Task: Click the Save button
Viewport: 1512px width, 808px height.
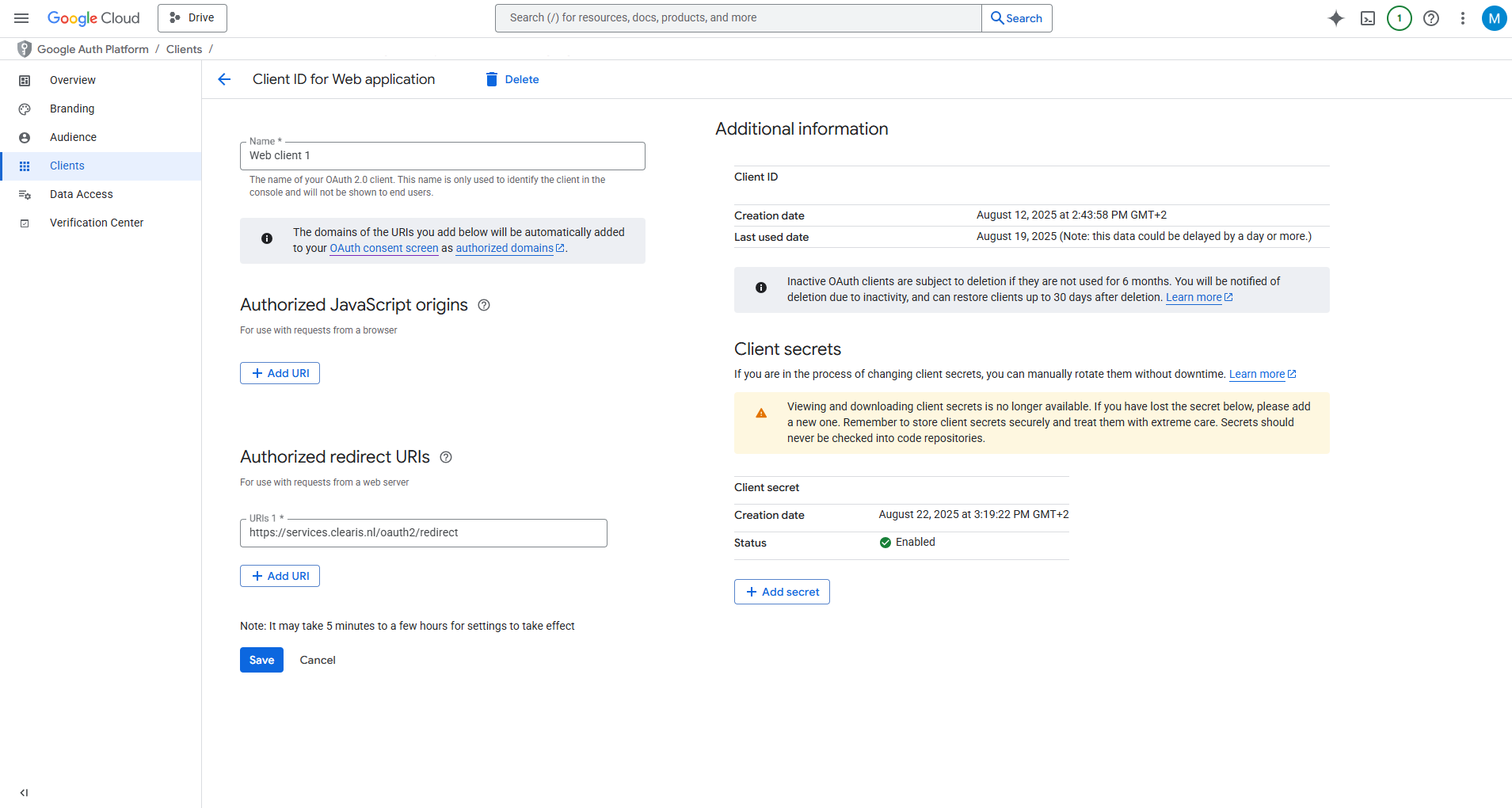Action: click(x=261, y=660)
